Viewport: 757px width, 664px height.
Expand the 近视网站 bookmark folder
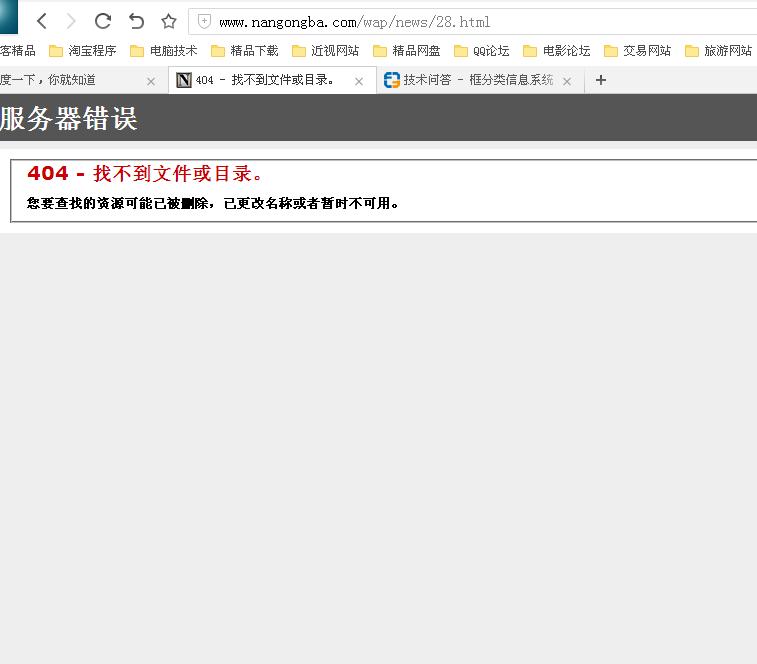coord(325,51)
